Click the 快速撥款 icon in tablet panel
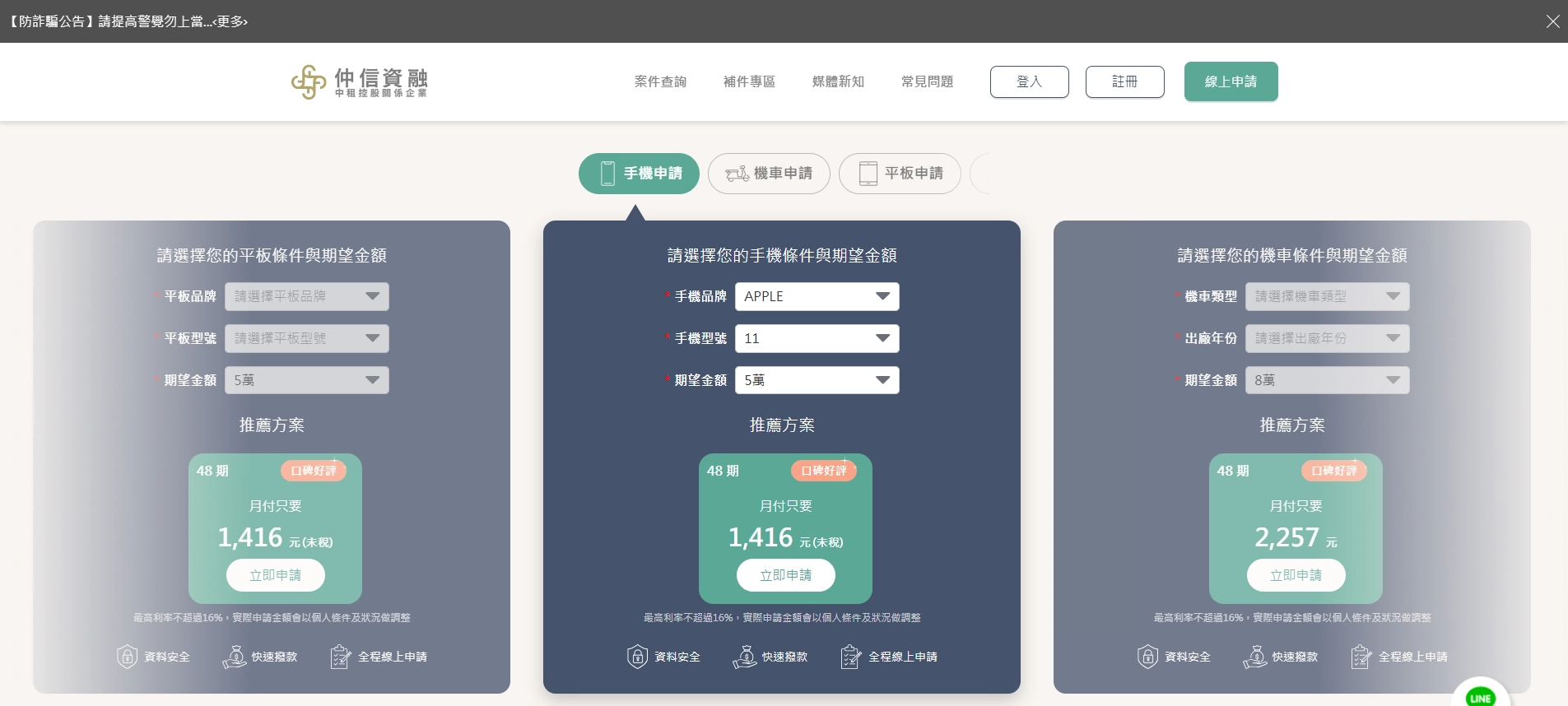 [x=235, y=657]
